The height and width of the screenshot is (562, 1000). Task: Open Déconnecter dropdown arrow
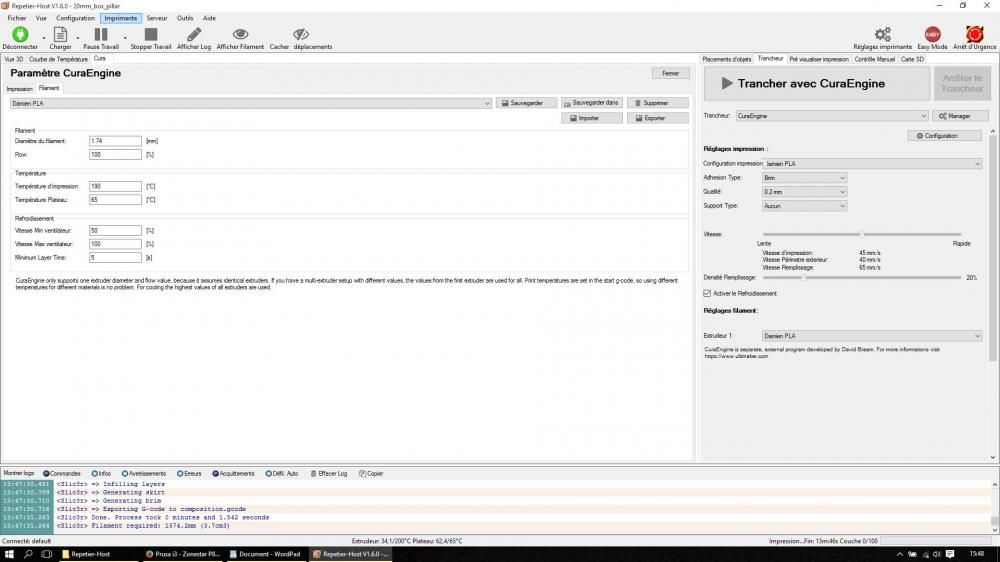coord(44,38)
